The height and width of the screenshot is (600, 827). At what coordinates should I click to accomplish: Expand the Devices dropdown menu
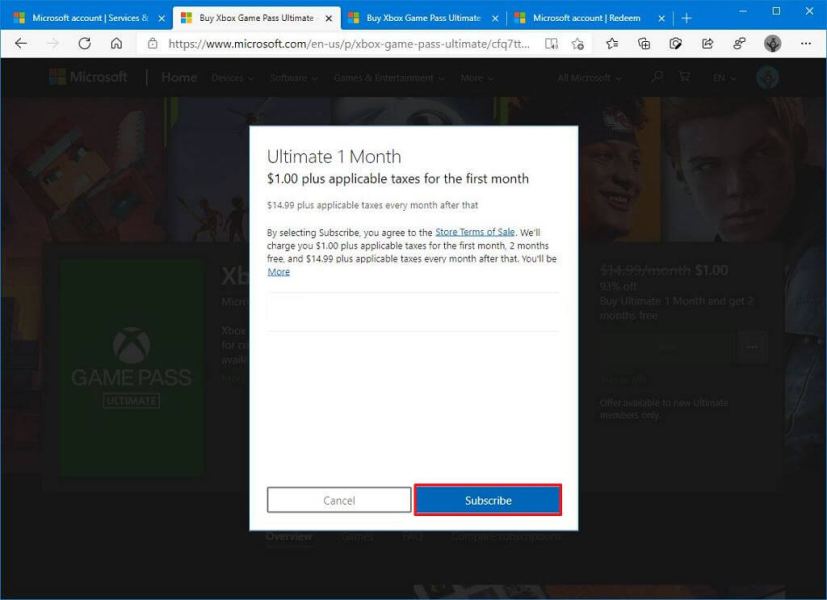[232, 78]
